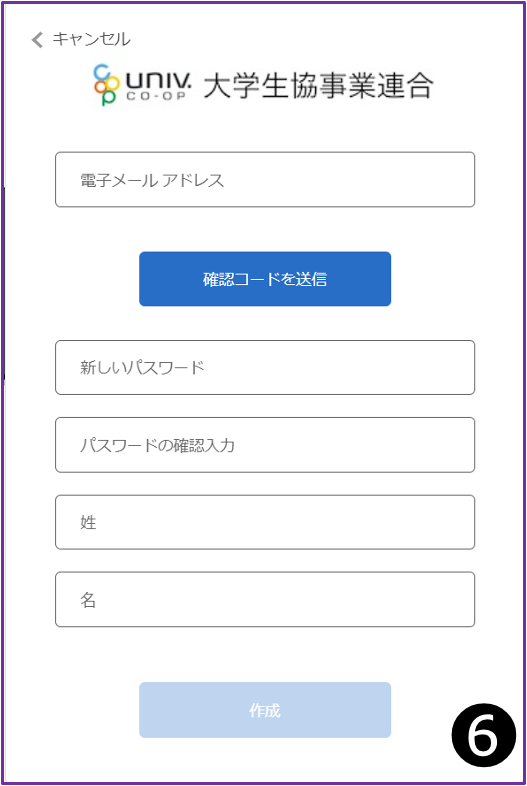Viewport: 527px width, 786px height.
Task: Click the univ. CO-OP wordmark logo
Action: (158, 86)
